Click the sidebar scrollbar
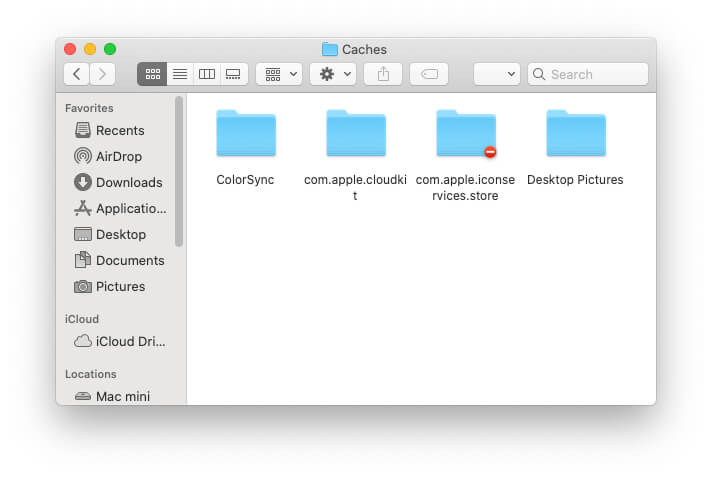Image resolution: width=712 pixels, height=479 pixels. (x=179, y=171)
